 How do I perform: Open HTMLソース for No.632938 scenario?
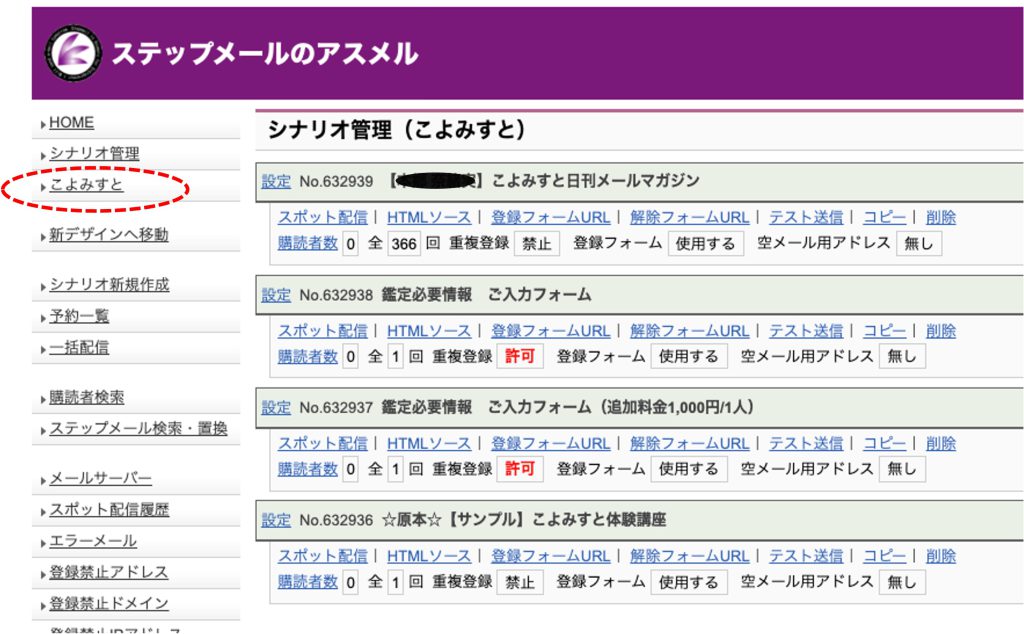[x=428, y=331]
